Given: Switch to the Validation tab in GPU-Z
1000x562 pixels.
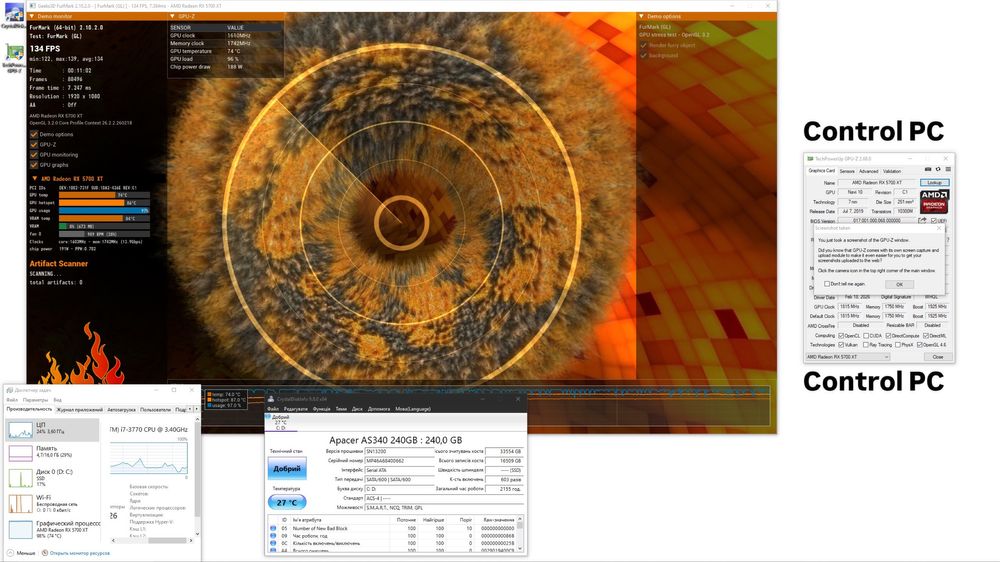Looking at the screenshot, I should [x=892, y=171].
